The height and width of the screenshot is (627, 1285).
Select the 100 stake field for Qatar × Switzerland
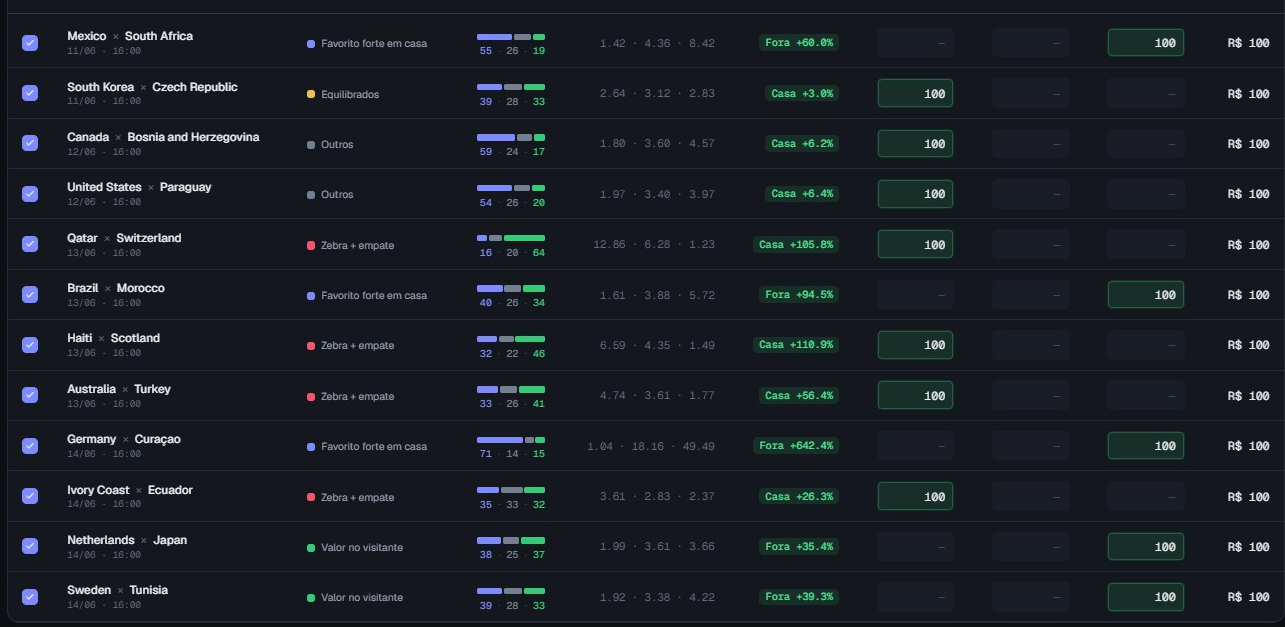[x=915, y=244]
